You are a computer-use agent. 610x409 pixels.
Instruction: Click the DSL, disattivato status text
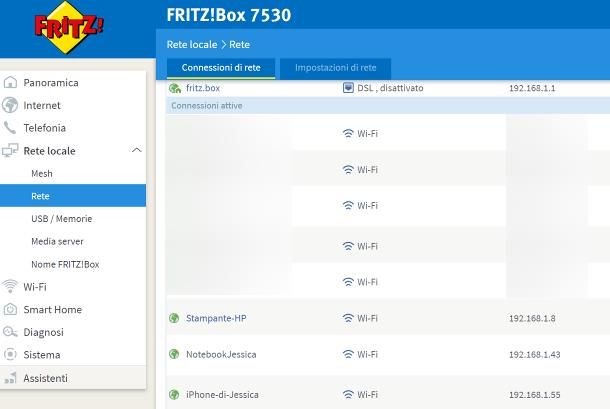[390, 88]
